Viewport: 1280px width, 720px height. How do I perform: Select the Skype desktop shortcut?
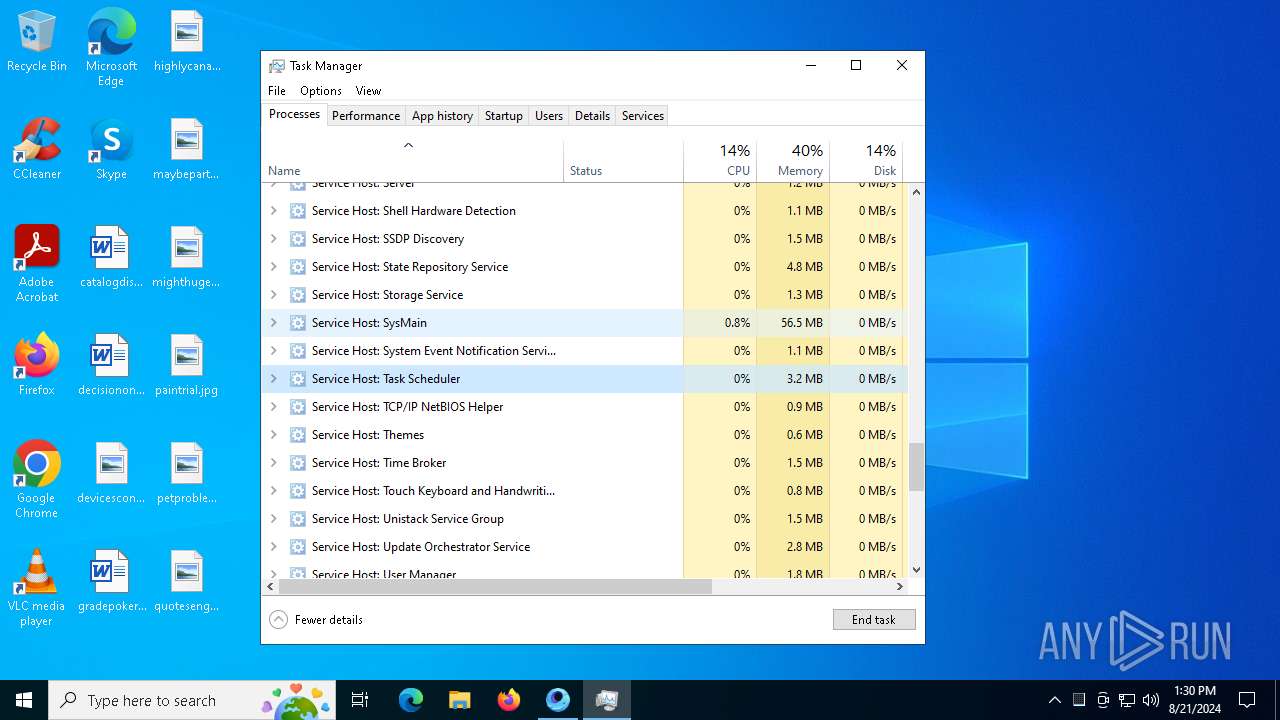point(111,149)
